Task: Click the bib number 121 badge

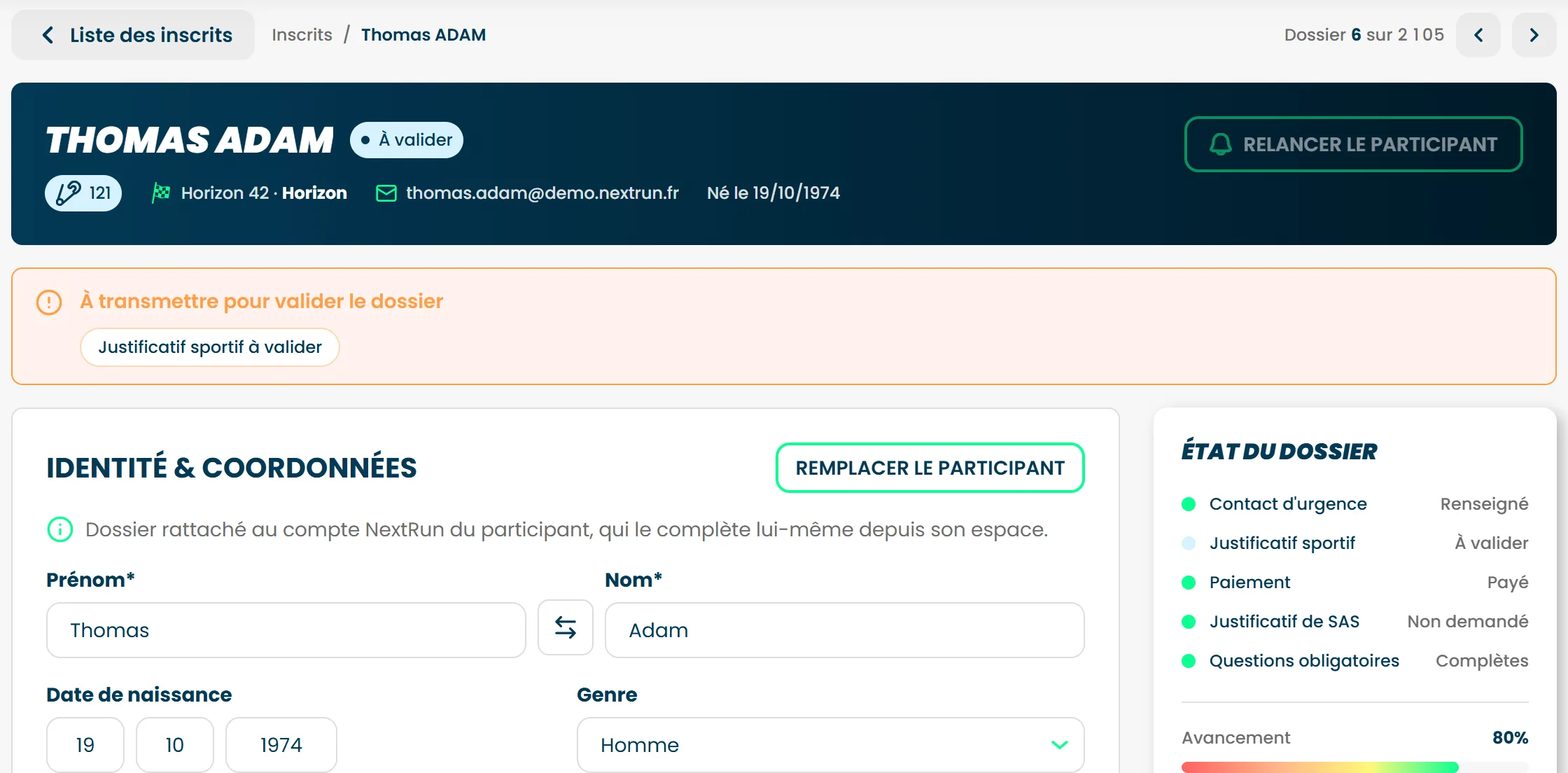Action: point(83,193)
